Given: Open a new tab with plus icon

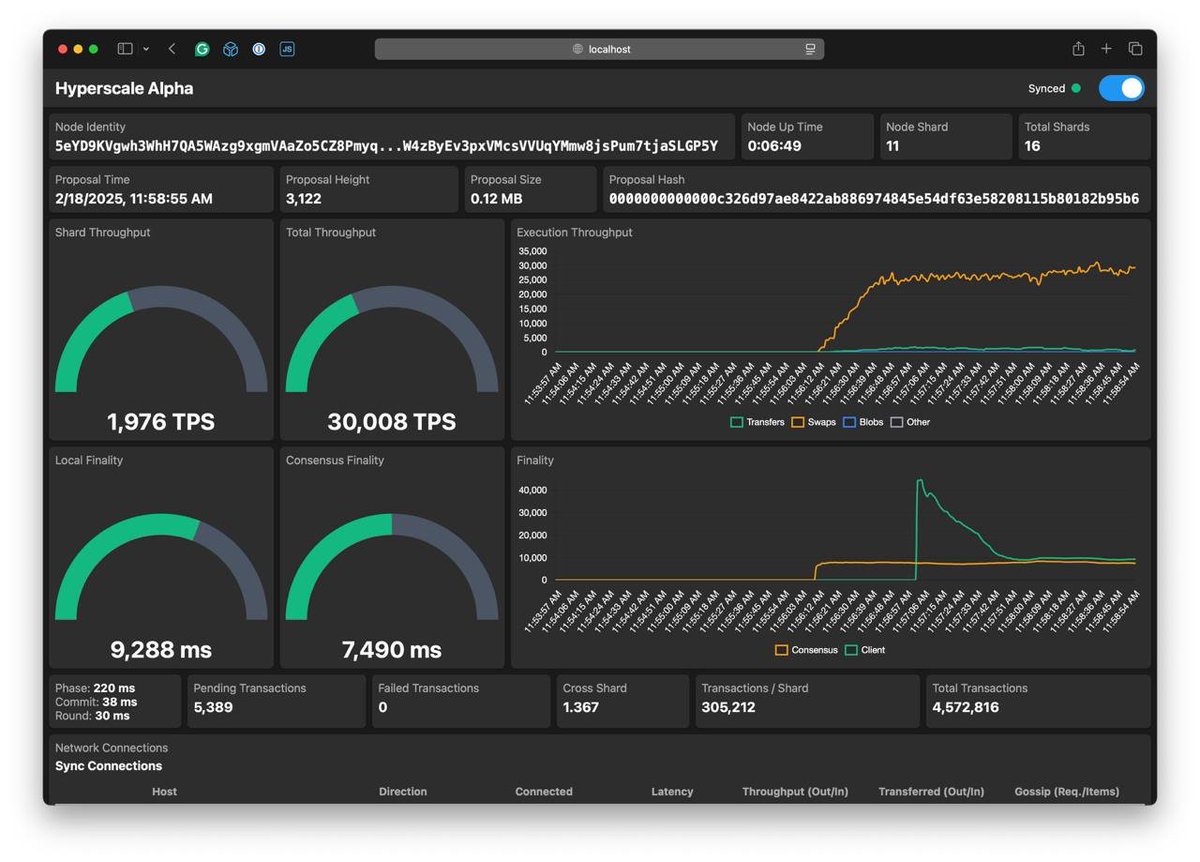Looking at the screenshot, I should click(x=1107, y=49).
